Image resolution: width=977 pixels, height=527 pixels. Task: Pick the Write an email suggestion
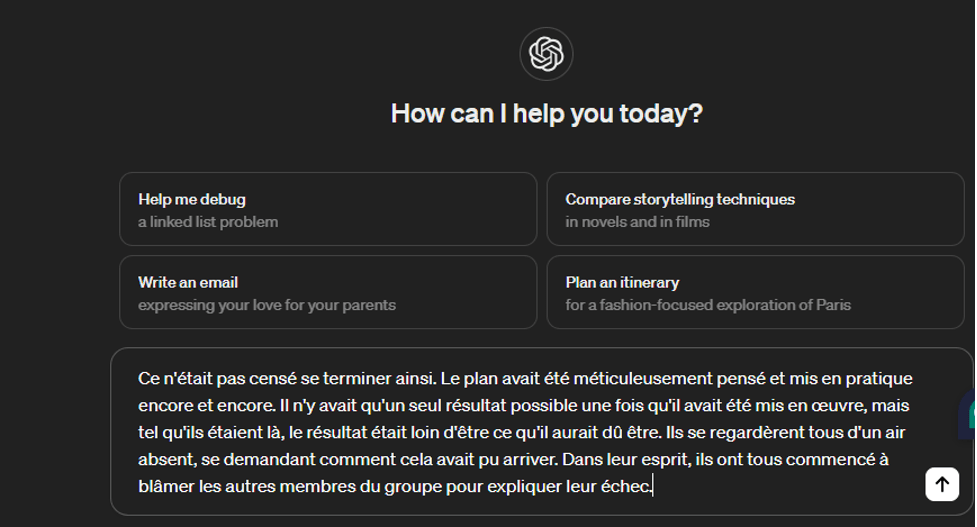click(328, 292)
